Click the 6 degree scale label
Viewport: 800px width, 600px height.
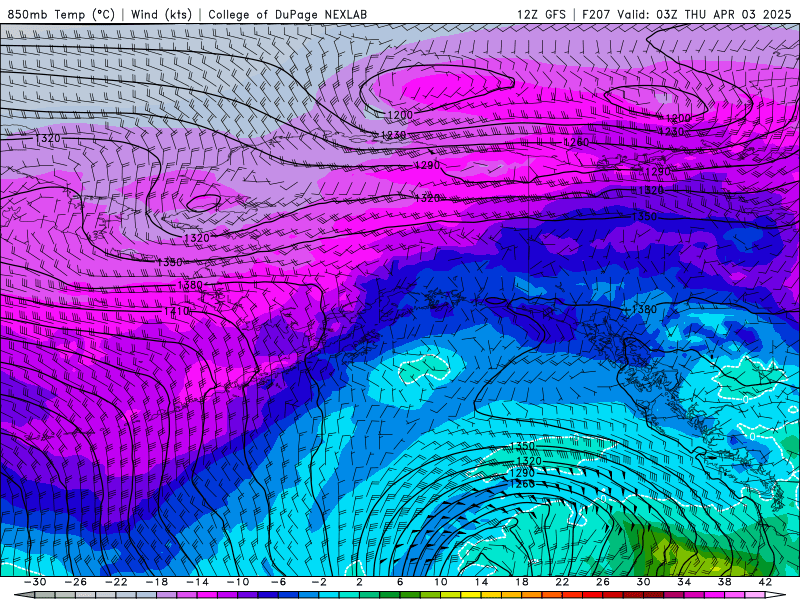tap(400, 582)
